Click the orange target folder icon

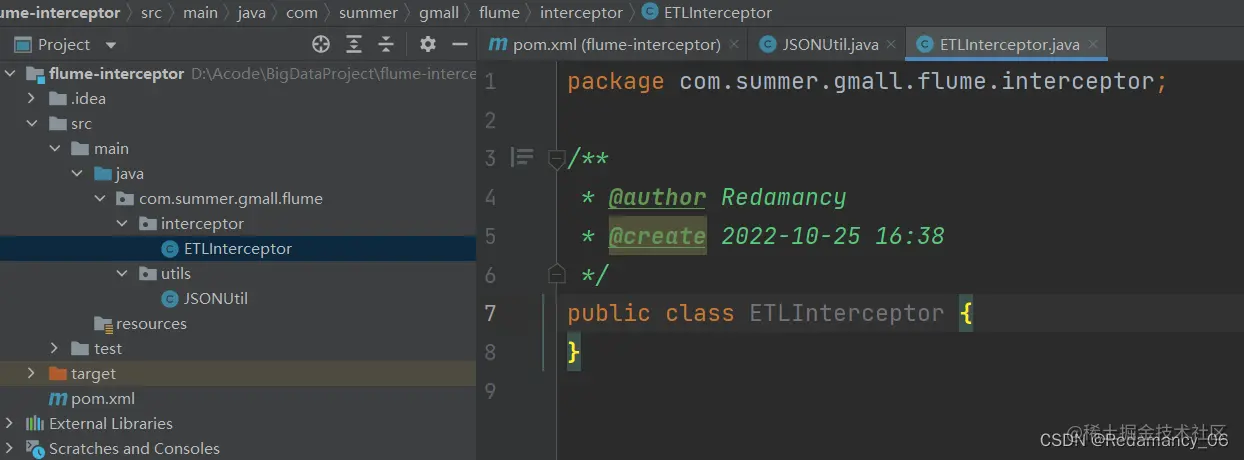58,373
